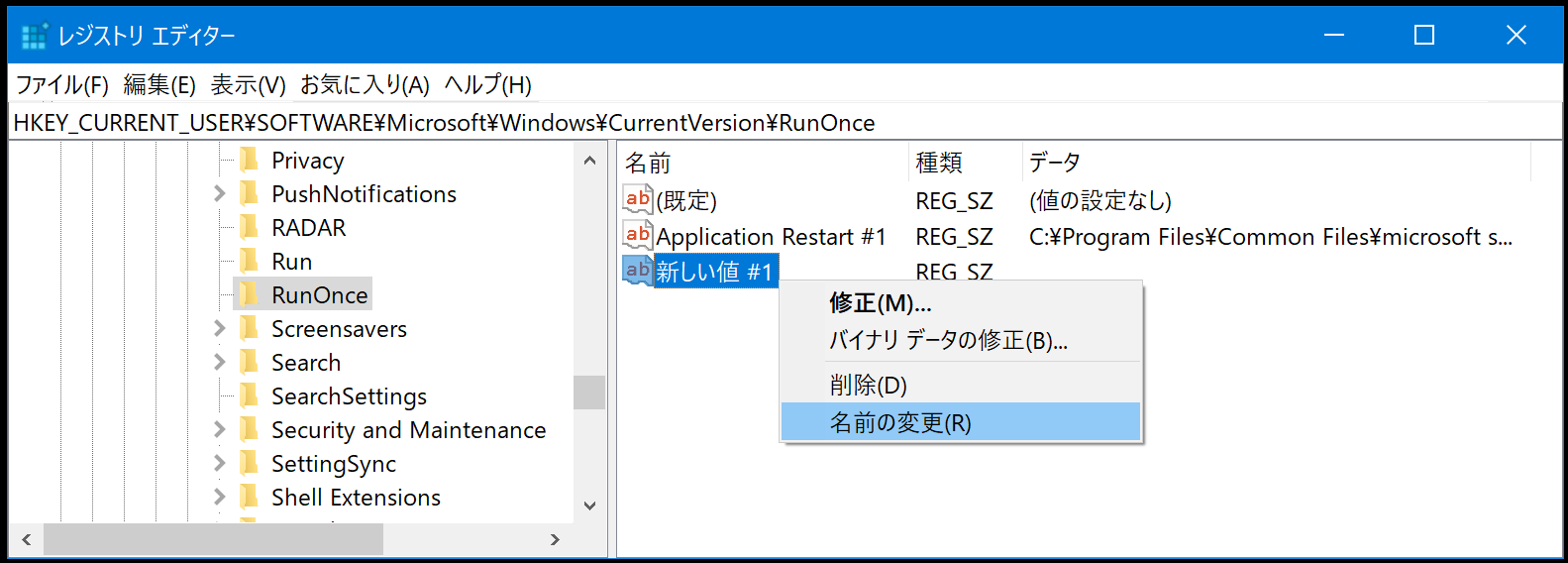The height and width of the screenshot is (563, 1568).
Task: Maximize the Registry Editor window
Action: pos(1424,35)
